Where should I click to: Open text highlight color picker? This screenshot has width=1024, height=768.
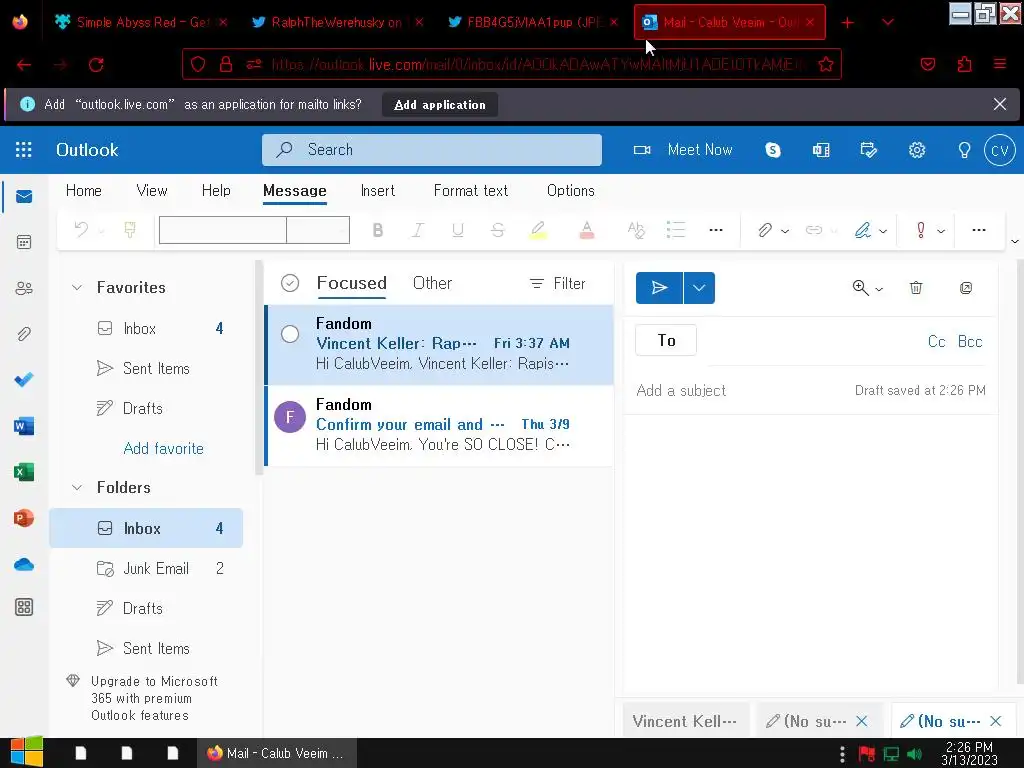(x=537, y=230)
